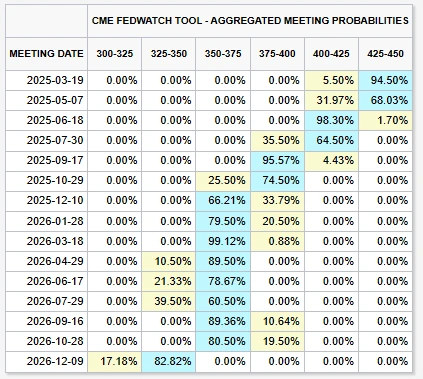Select the 375-400 column header
423x379 pixels.
point(277,54)
